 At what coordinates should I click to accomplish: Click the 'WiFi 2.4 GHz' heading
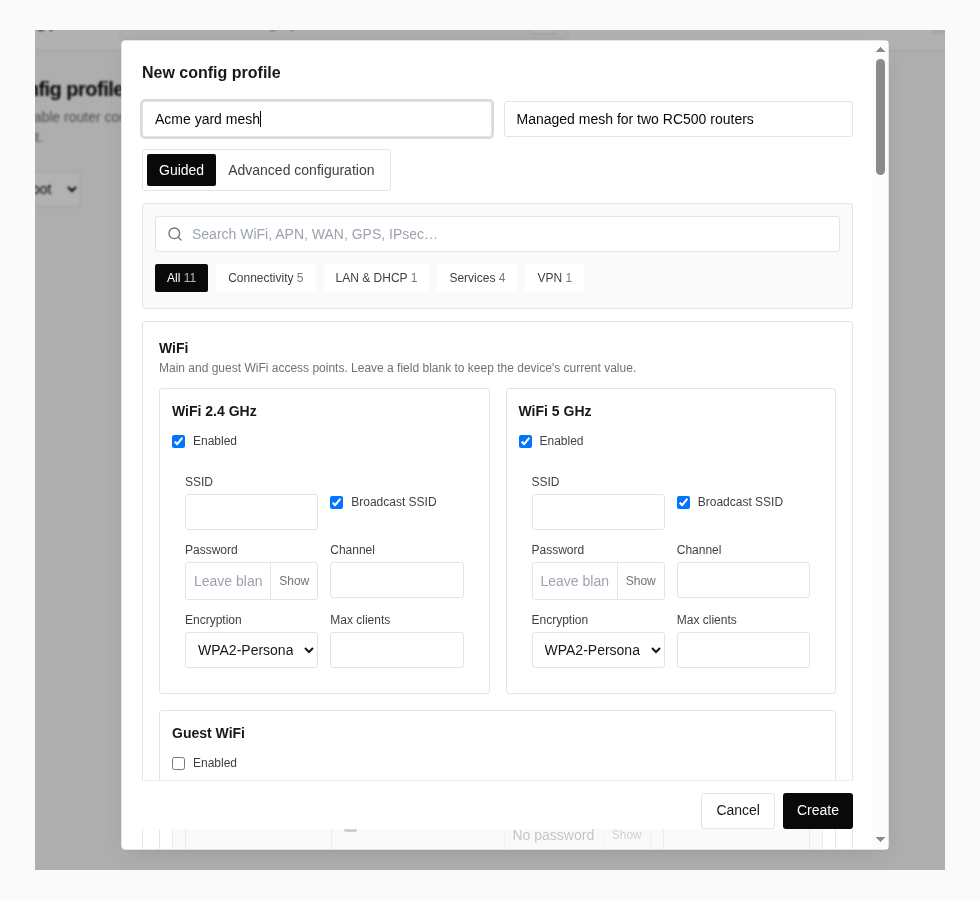tap(214, 411)
